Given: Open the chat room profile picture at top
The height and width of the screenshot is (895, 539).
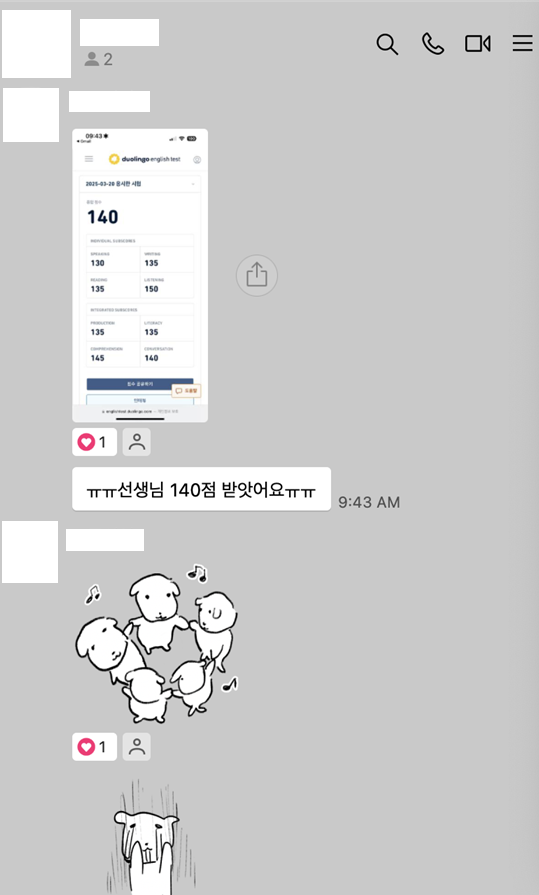Looking at the screenshot, I should pyautogui.click(x=37, y=44).
